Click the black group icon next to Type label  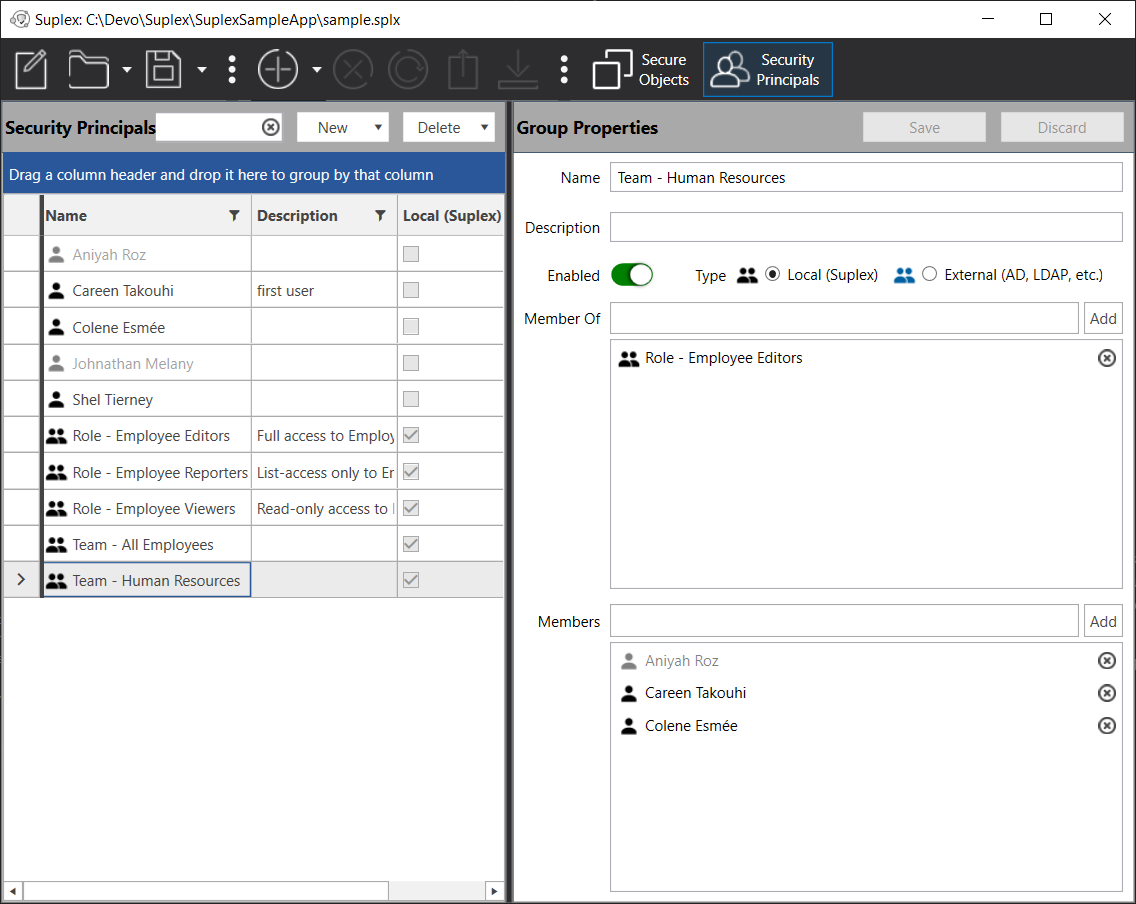pyautogui.click(x=748, y=275)
